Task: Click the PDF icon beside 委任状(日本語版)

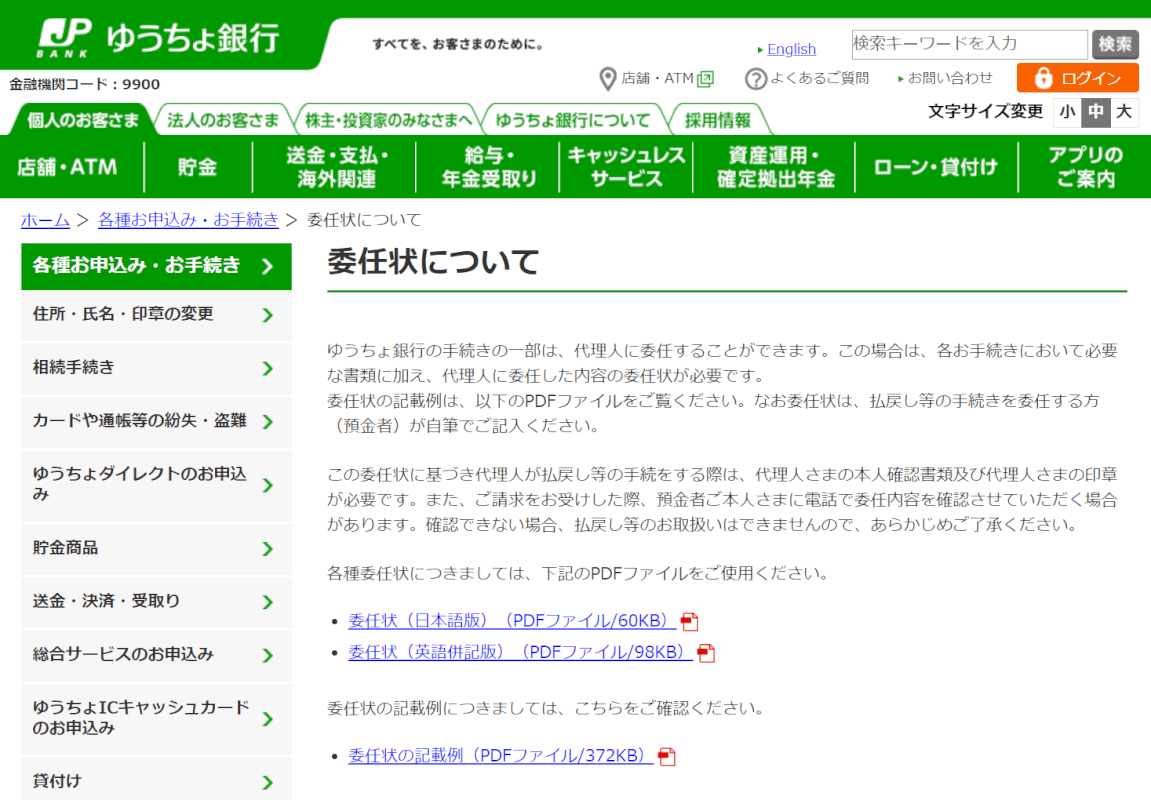Action: click(689, 622)
